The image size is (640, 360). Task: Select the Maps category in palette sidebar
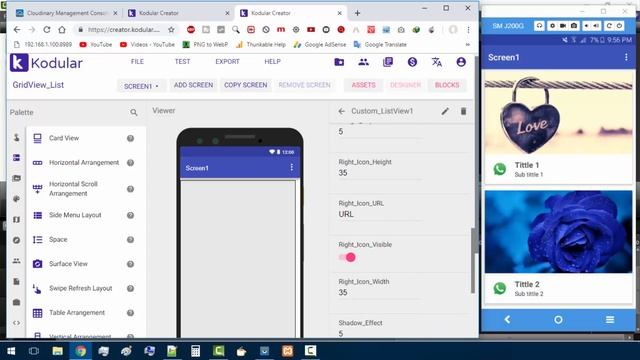pos(16,220)
